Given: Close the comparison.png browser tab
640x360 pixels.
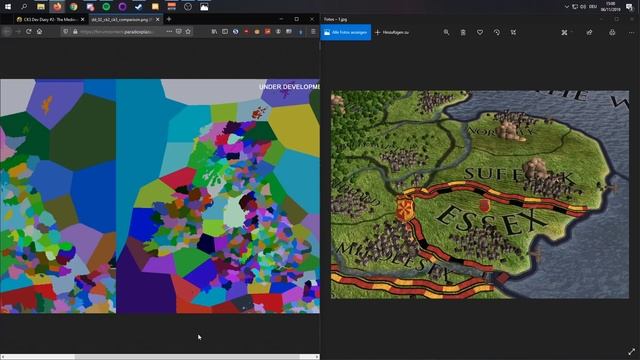Looking at the screenshot, I should point(158,19).
